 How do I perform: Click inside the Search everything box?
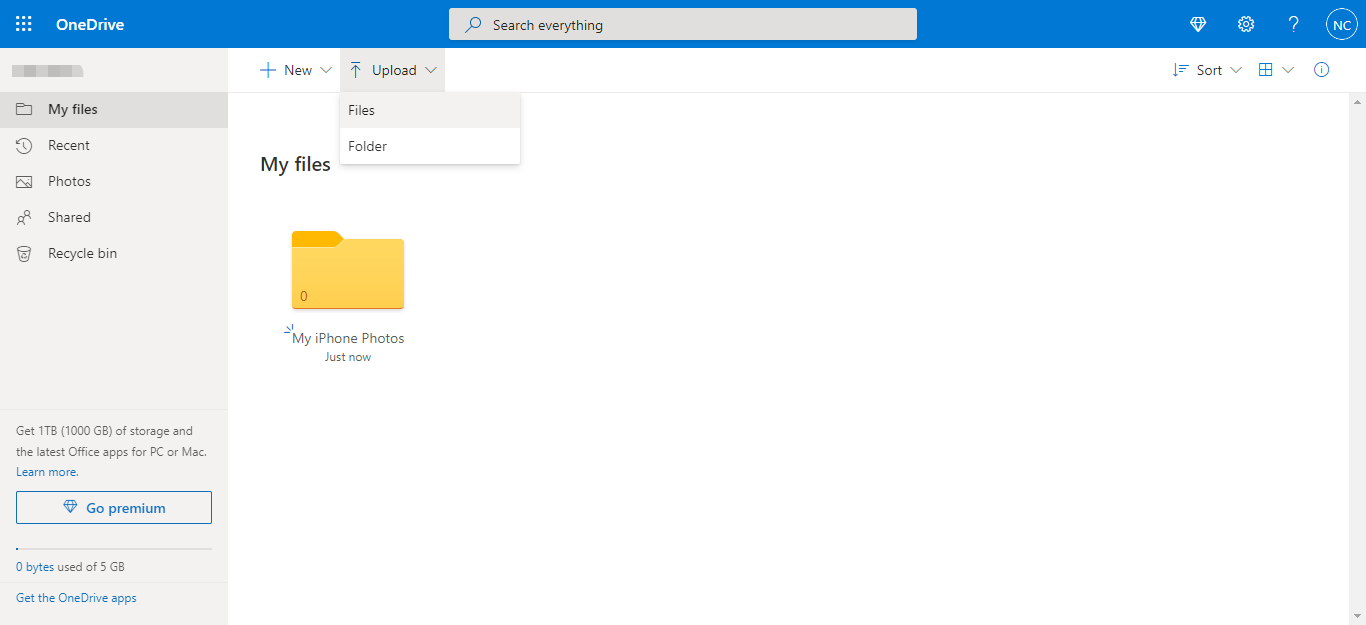[683, 24]
